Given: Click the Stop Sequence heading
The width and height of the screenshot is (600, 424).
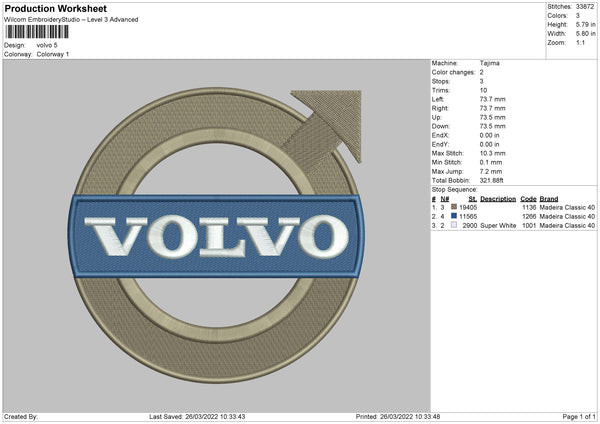Looking at the screenshot, I should [455, 189].
